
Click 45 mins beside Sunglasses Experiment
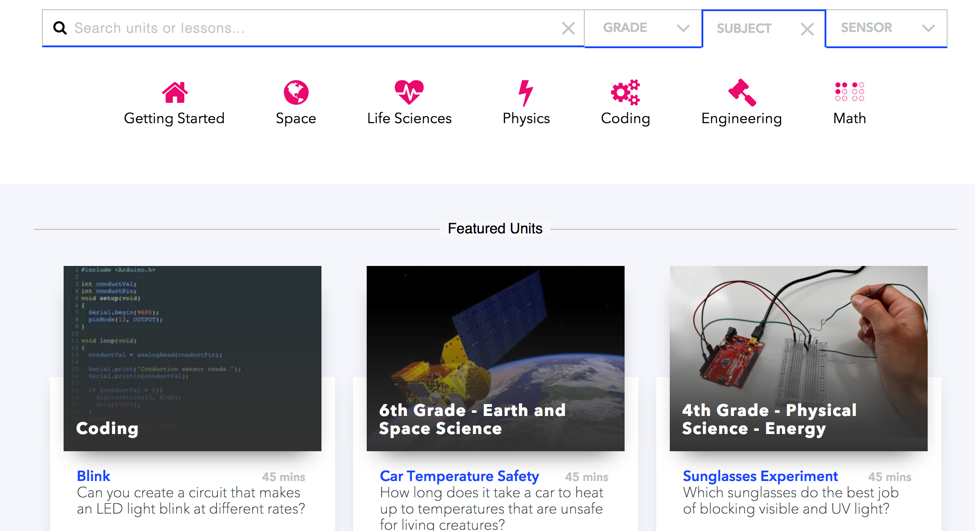pyautogui.click(x=890, y=477)
